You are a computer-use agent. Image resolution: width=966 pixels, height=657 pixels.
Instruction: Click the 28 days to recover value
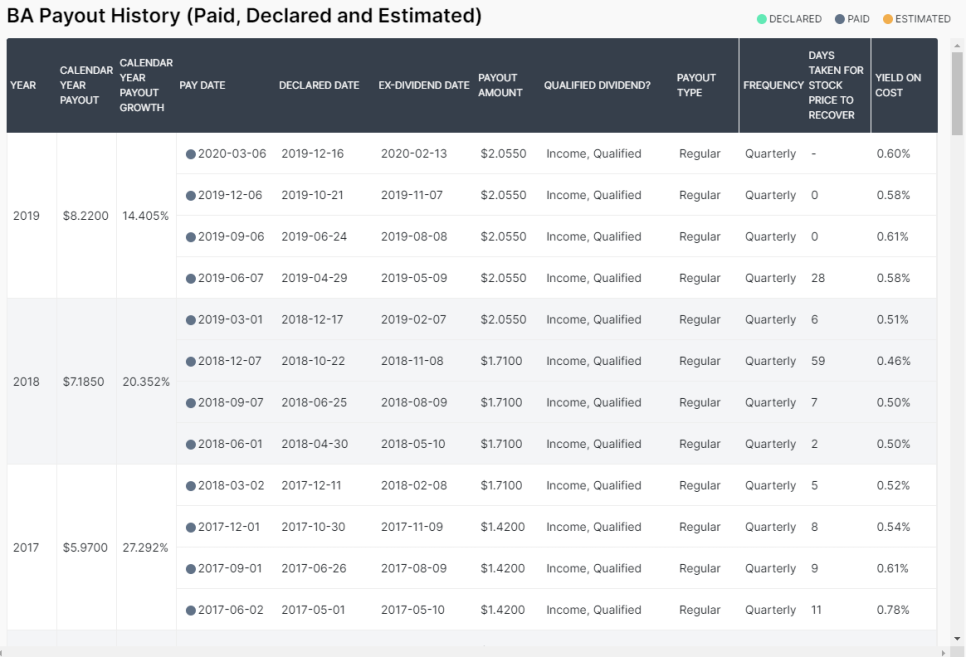pos(818,278)
